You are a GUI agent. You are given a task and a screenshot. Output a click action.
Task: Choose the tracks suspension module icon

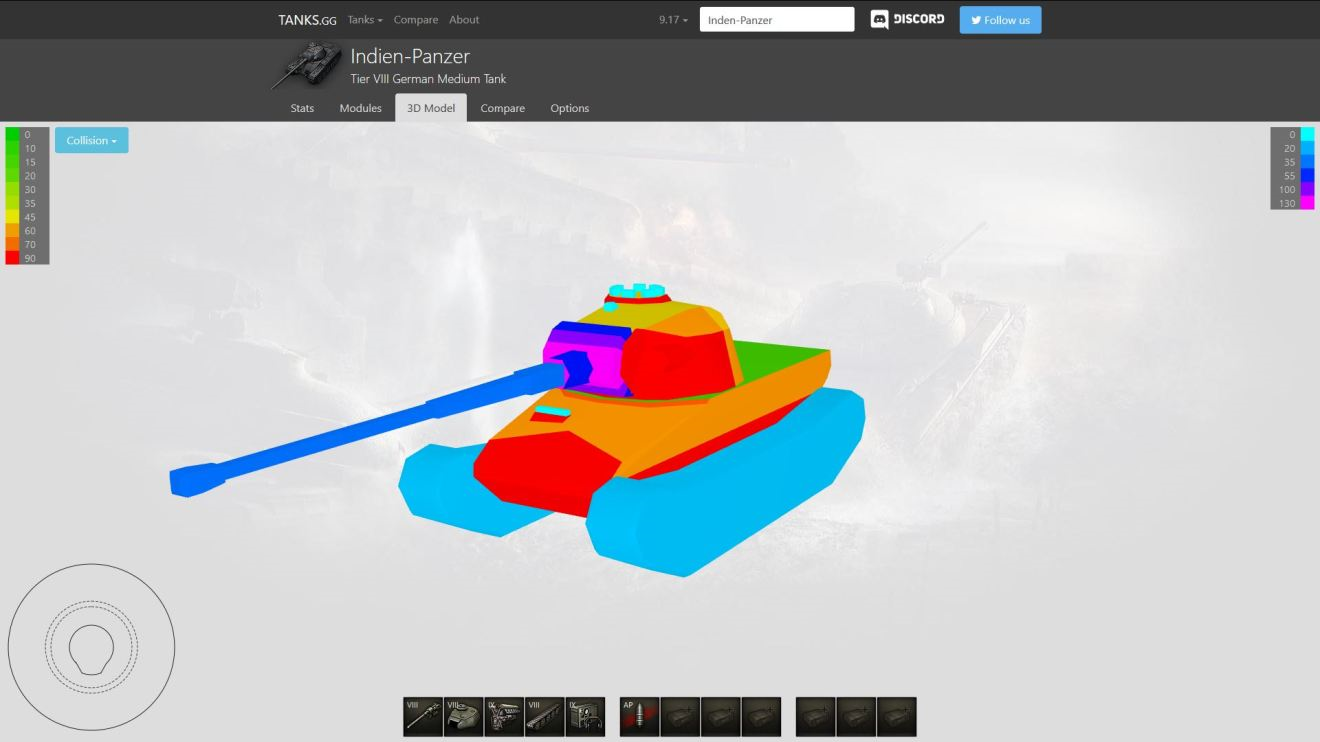tap(545, 717)
